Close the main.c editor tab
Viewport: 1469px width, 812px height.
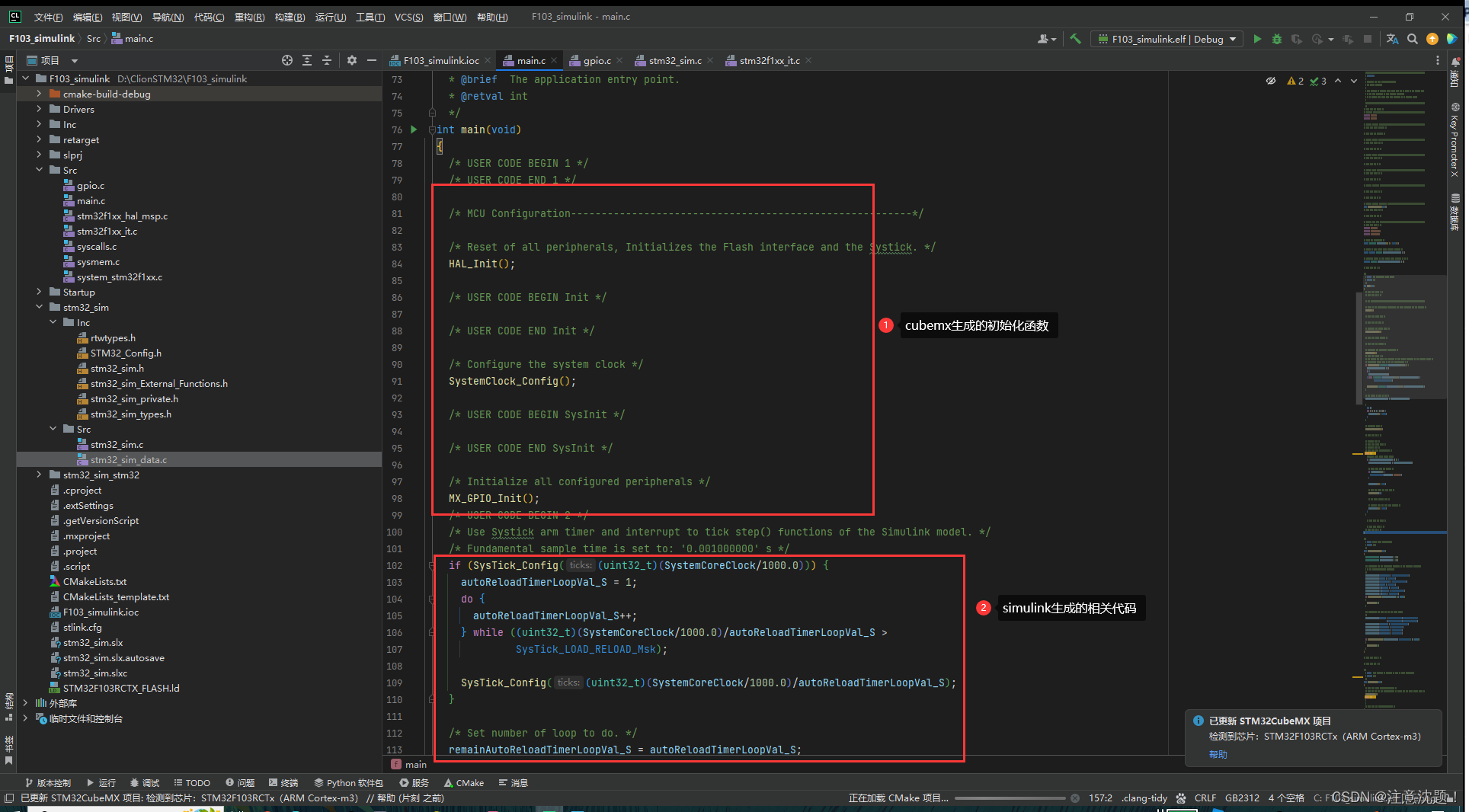tap(554, 60)
